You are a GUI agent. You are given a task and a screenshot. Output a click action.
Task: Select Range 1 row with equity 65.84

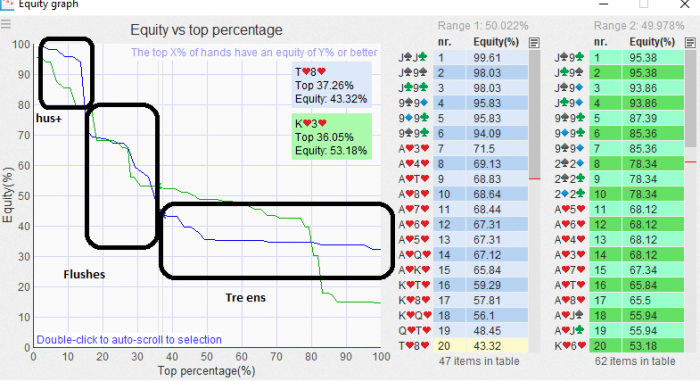[462, 270]
